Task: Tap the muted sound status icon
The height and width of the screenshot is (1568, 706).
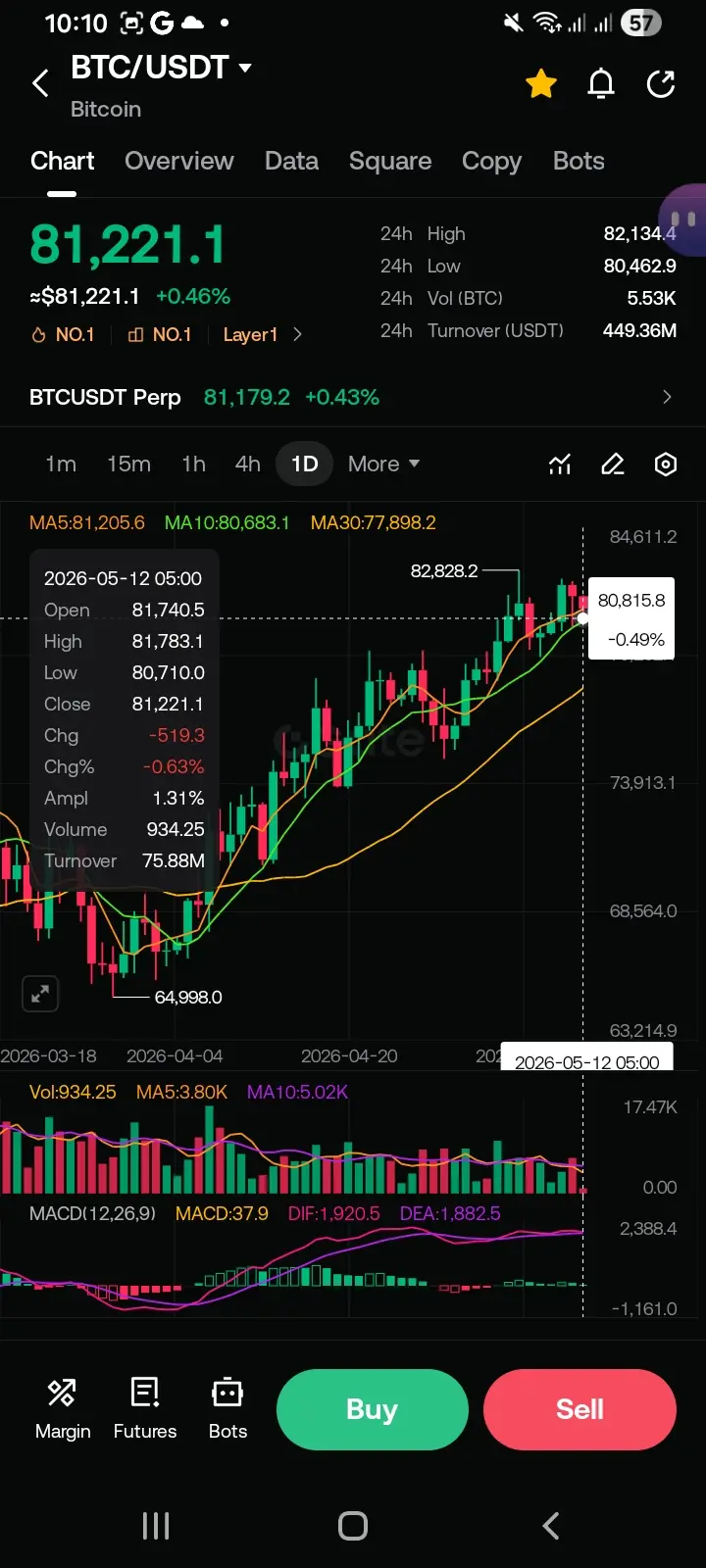Action: (513, 23)
